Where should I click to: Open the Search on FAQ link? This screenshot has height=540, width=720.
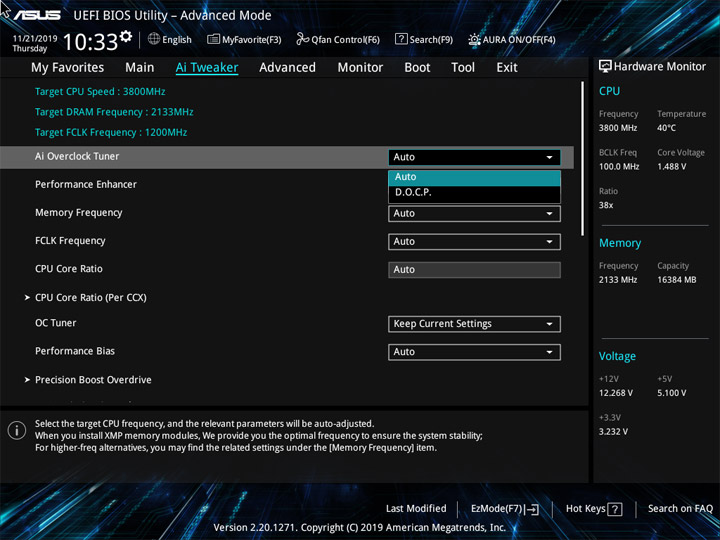[x=680, y=509]
